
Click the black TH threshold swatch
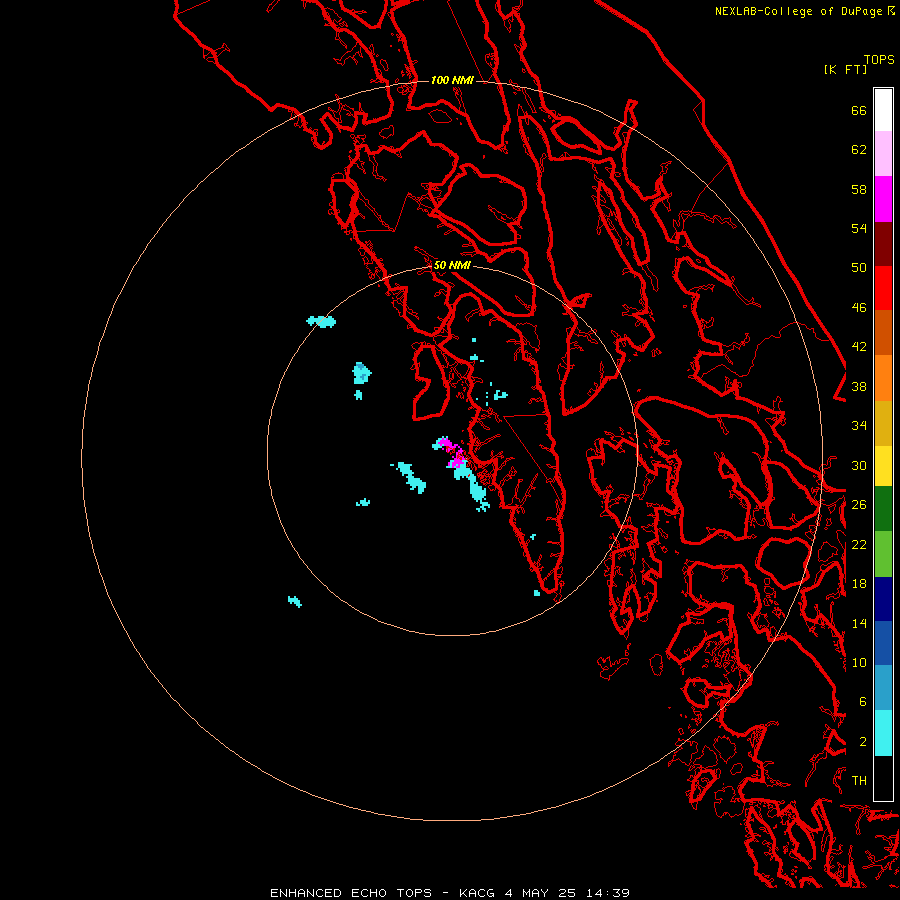tap(883, 778)
